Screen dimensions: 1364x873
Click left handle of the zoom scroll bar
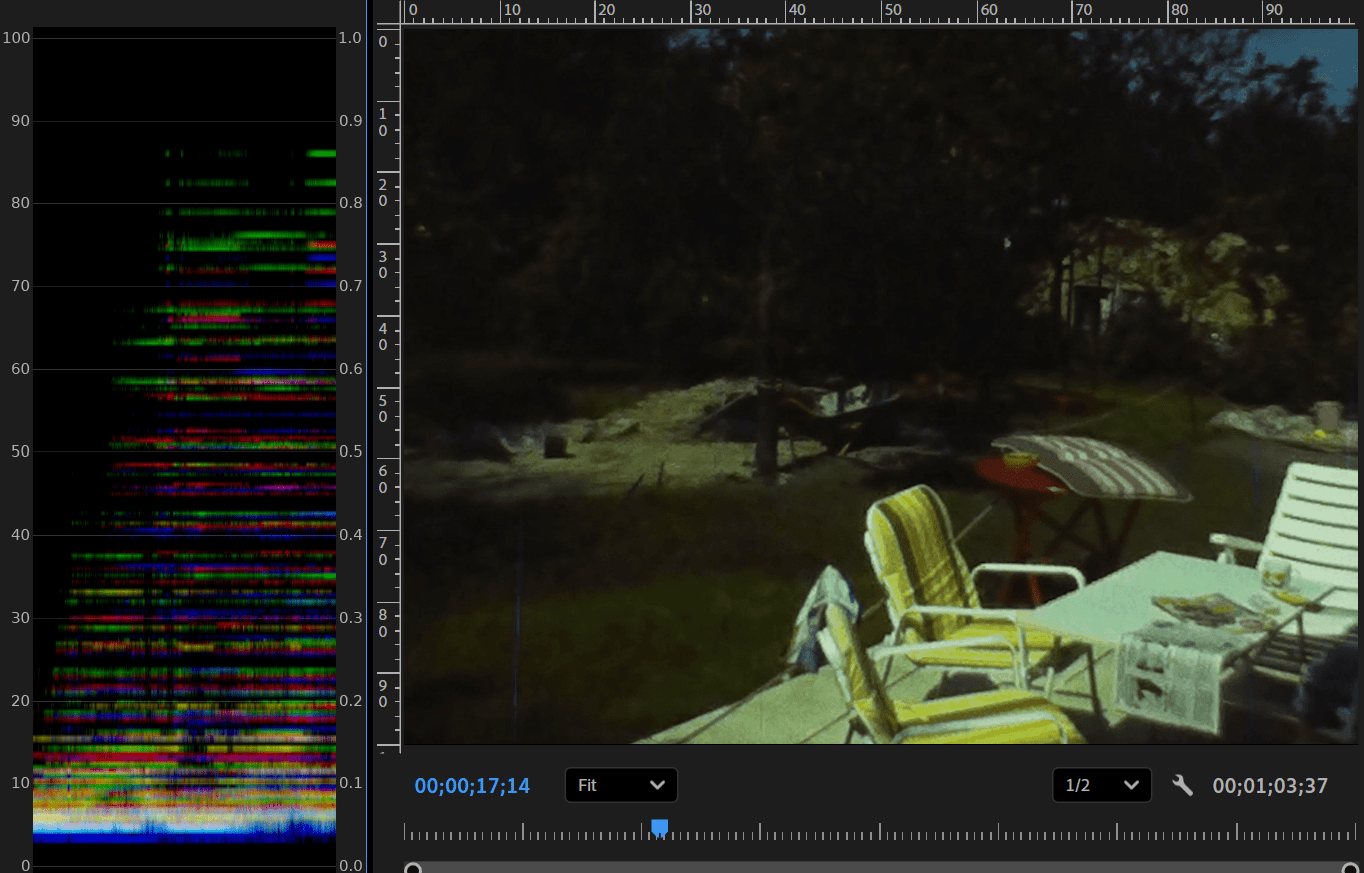(413, 868)
